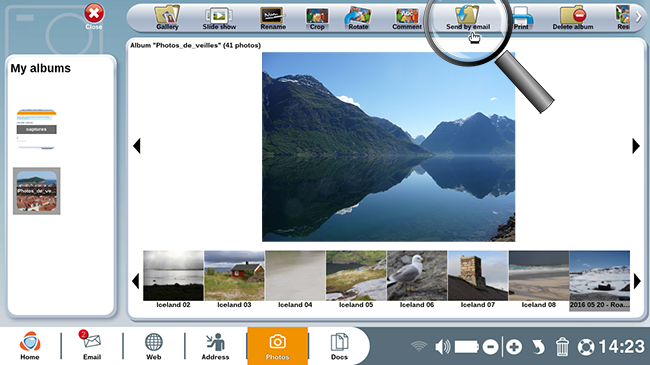Choose the Crop tool

[317, 18]
